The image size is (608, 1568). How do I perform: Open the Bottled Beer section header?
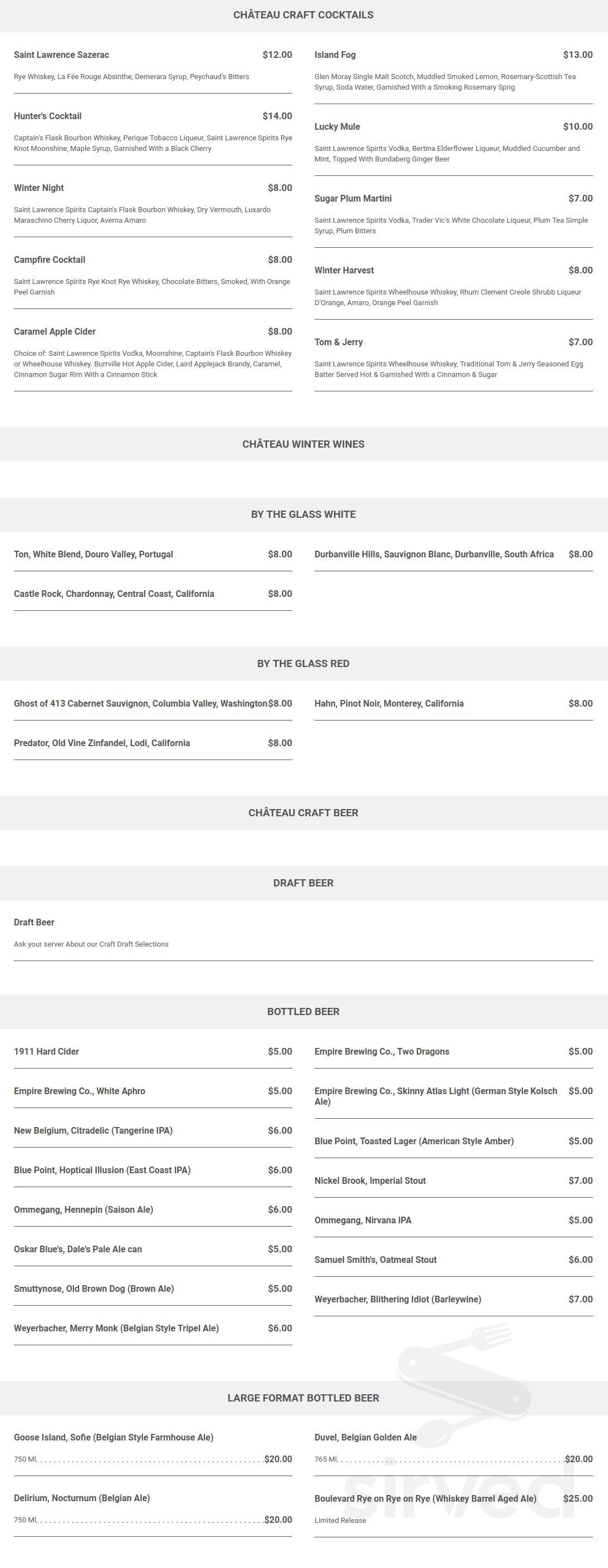click(303, 1012)
